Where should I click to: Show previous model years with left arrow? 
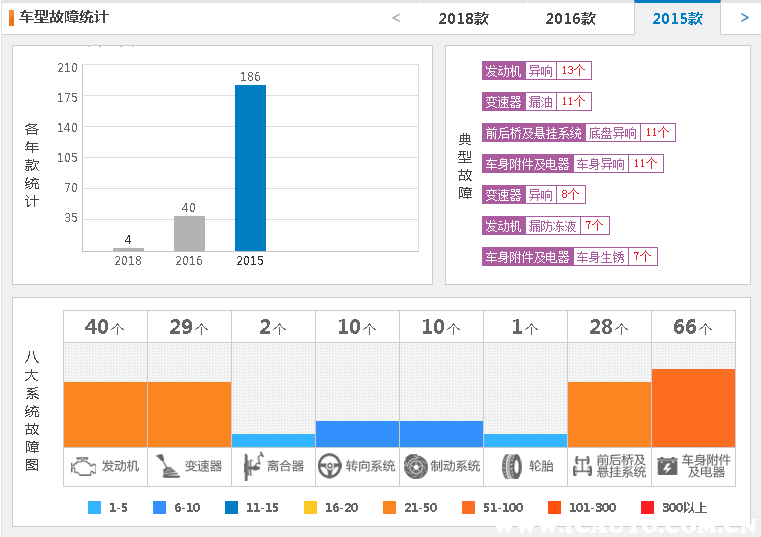(x=396, y=17)
